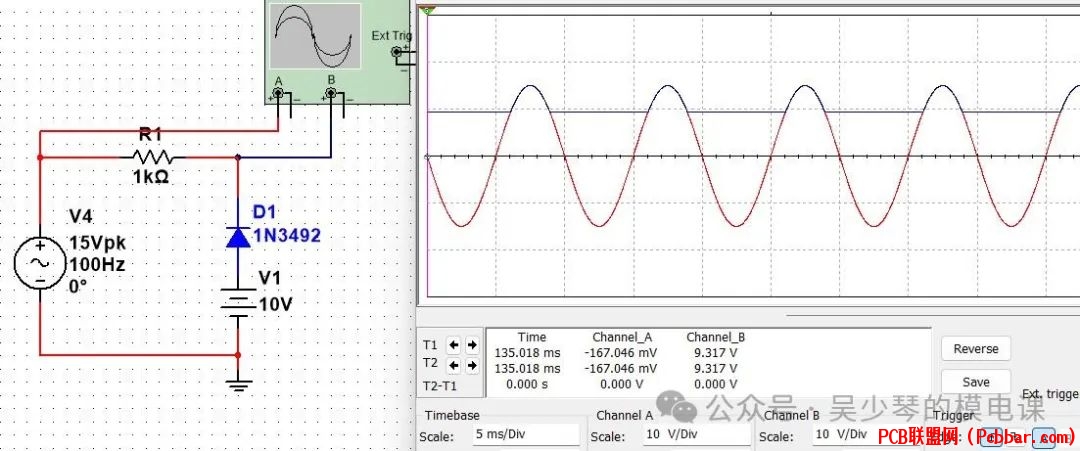Image resolution: width=1080 pixels, height=451 pixels.
Task: Click the Timebase Scale field 5 ms/Div
Action: click(526, 435)
